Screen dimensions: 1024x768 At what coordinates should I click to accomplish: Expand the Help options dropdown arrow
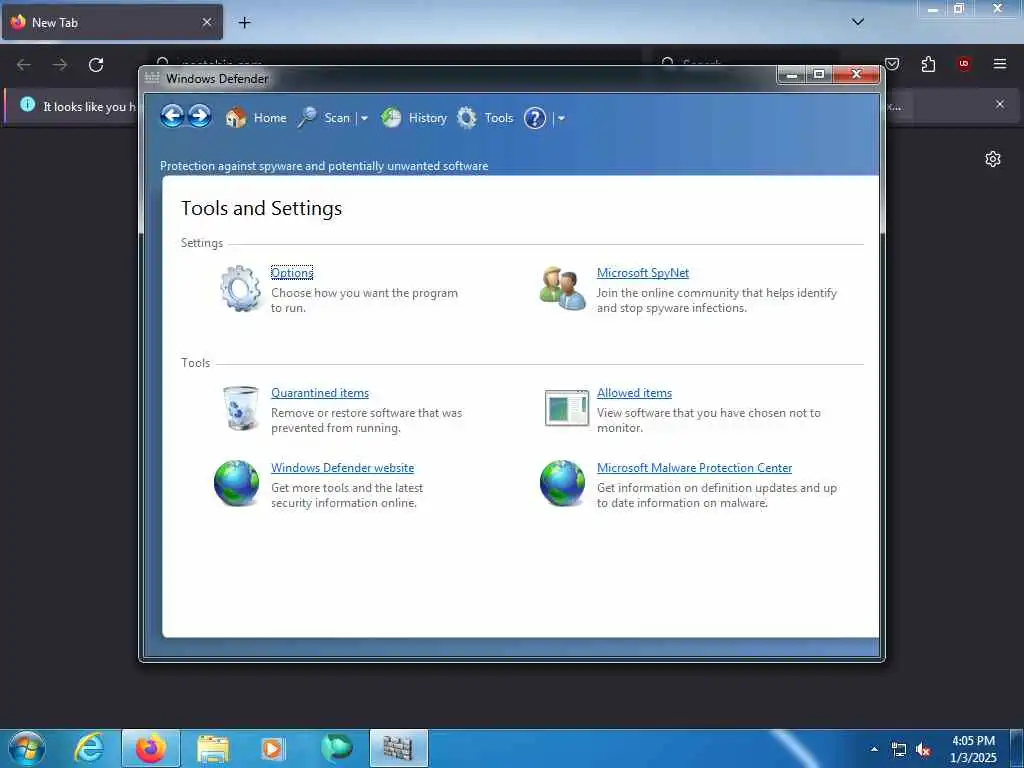point(561,118)
